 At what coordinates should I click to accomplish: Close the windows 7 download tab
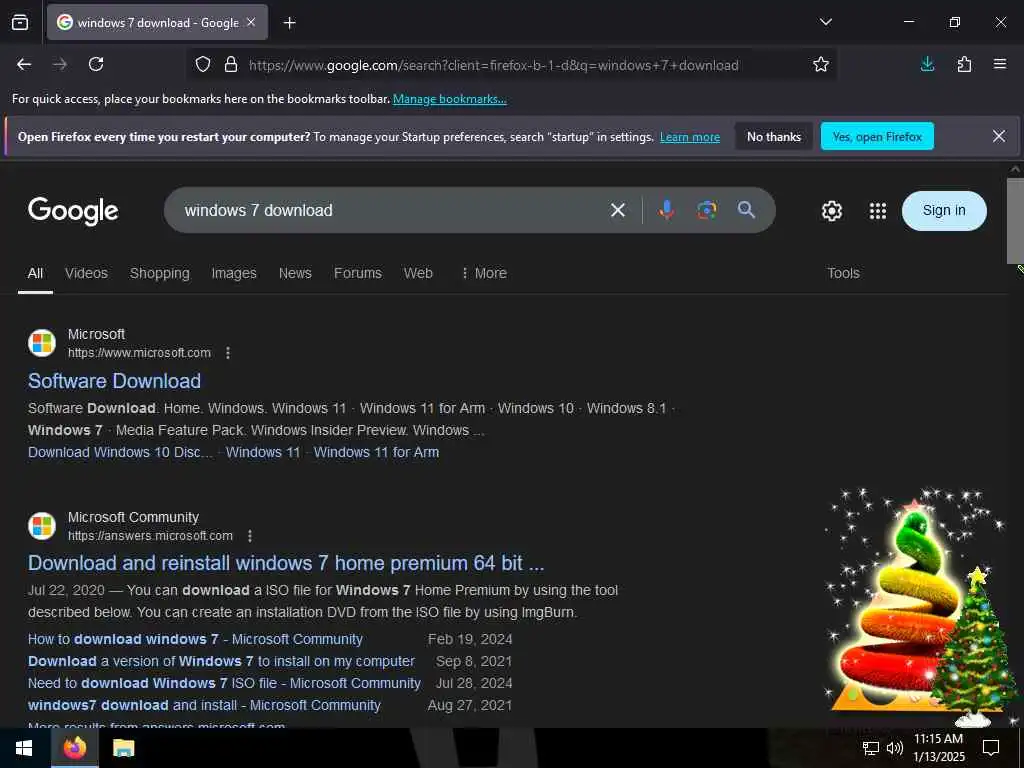tap(251, 22)
